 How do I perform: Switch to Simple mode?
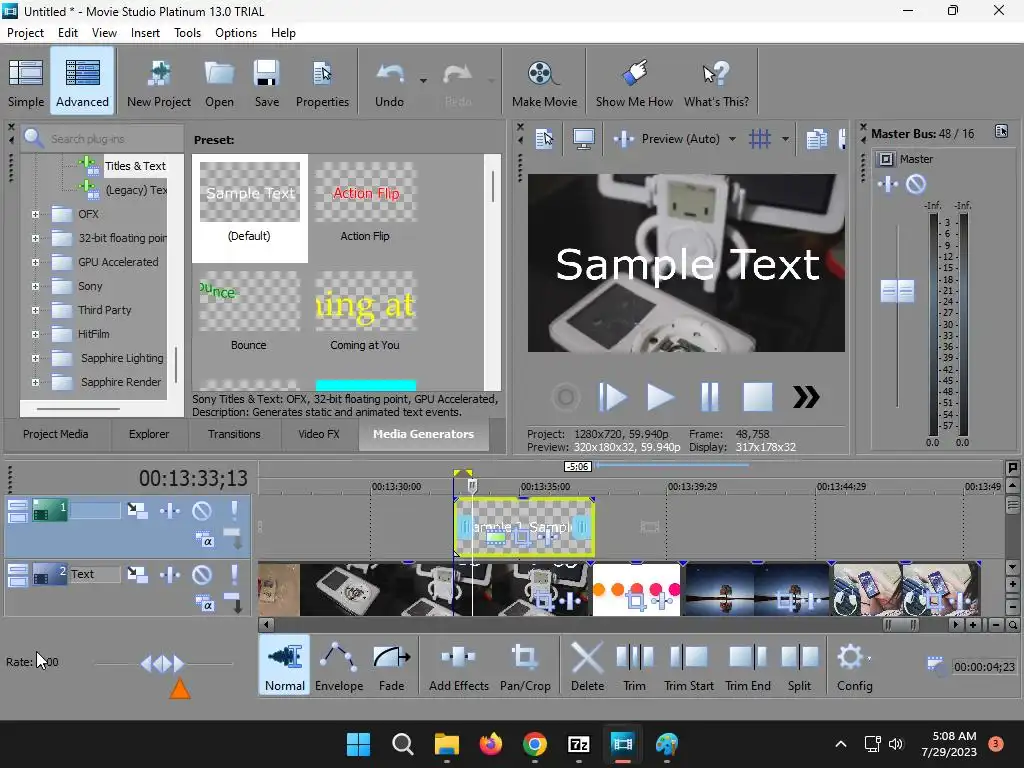coord(26,82)
